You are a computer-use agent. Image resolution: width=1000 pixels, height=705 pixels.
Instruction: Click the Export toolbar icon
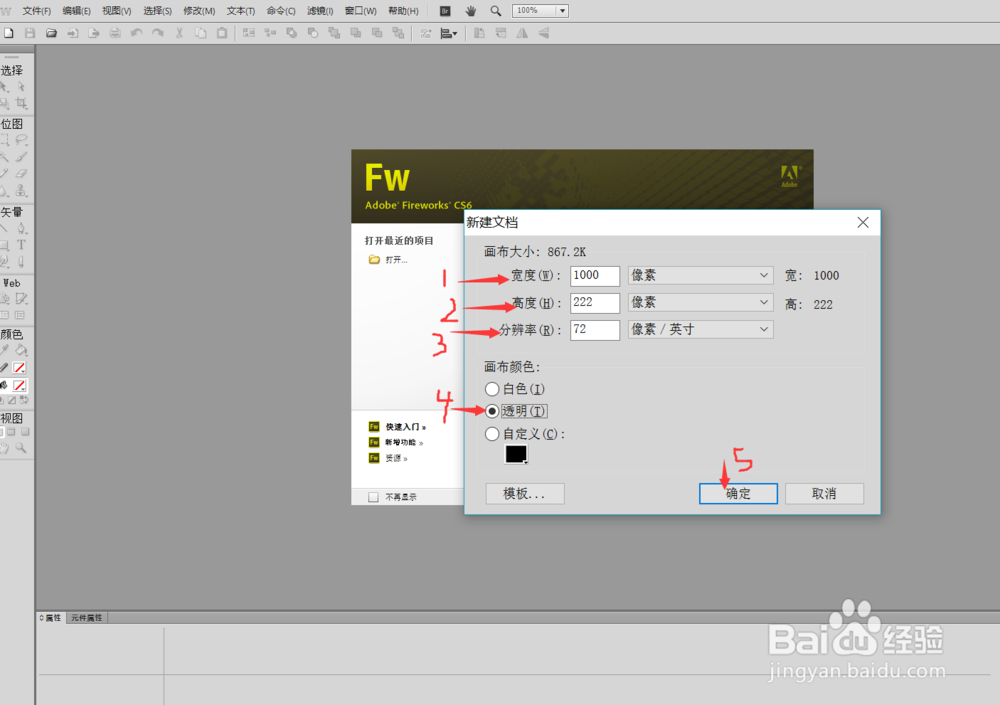pyautogui.click(x=94, y=33)
